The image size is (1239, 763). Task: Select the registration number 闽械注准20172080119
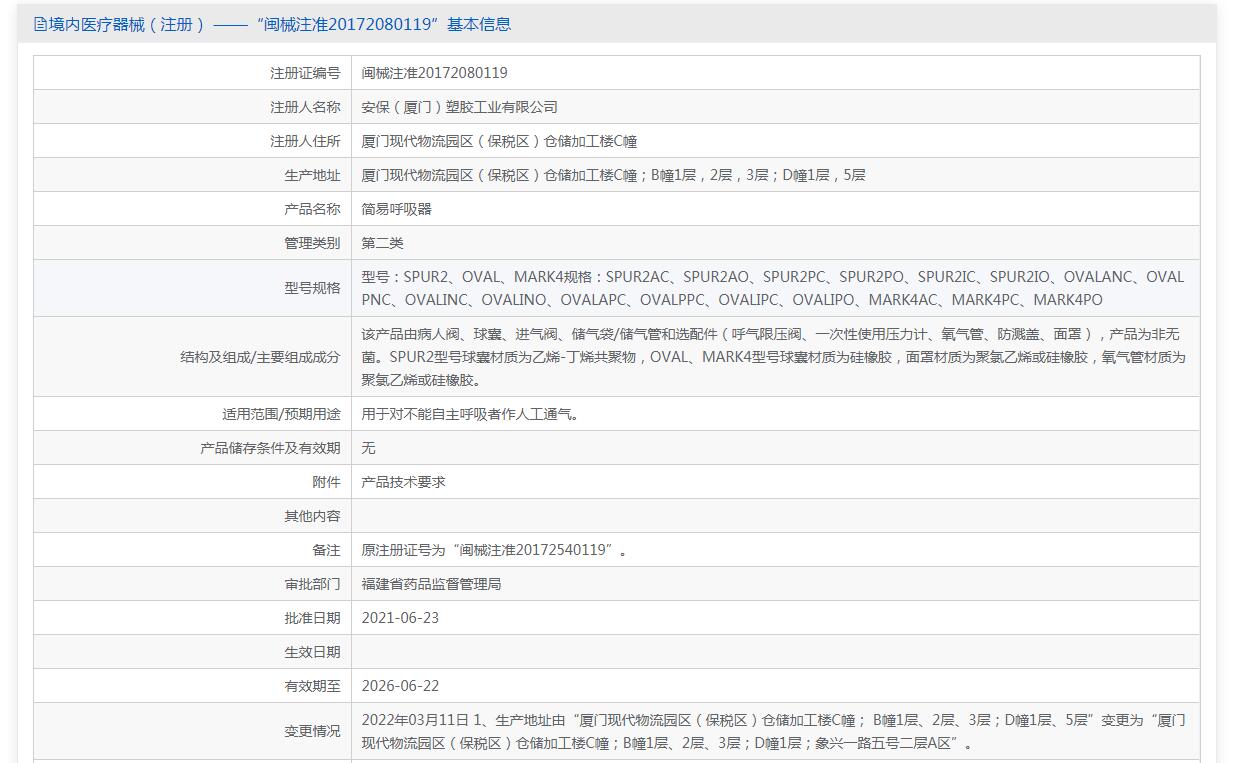click(434, 73)
